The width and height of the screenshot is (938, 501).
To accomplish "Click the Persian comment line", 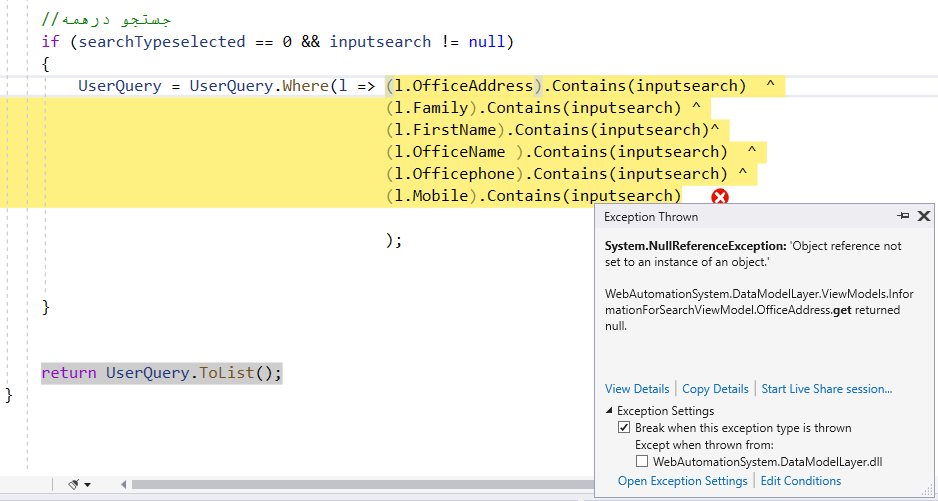I will [106, 19].
